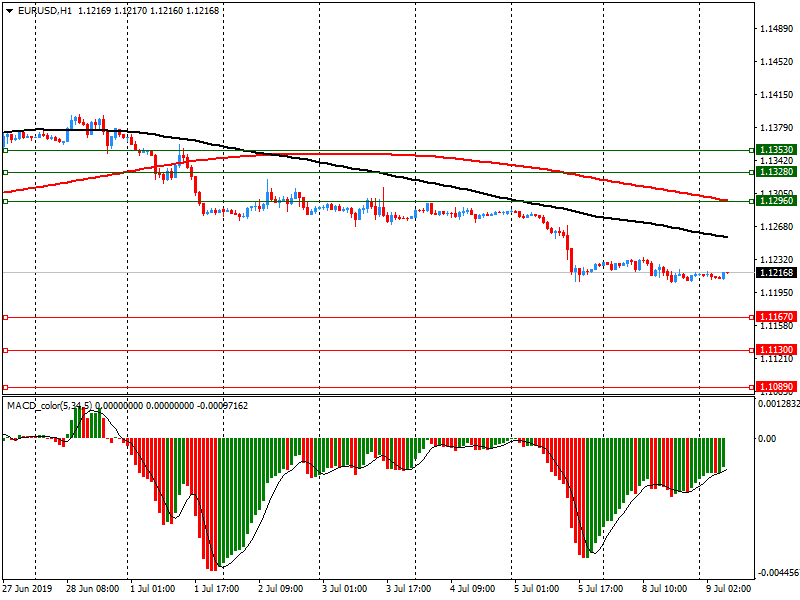Click the 1.14150 price axis value
The width and height of the screenshot is (800, 600).
click(777, 95)
